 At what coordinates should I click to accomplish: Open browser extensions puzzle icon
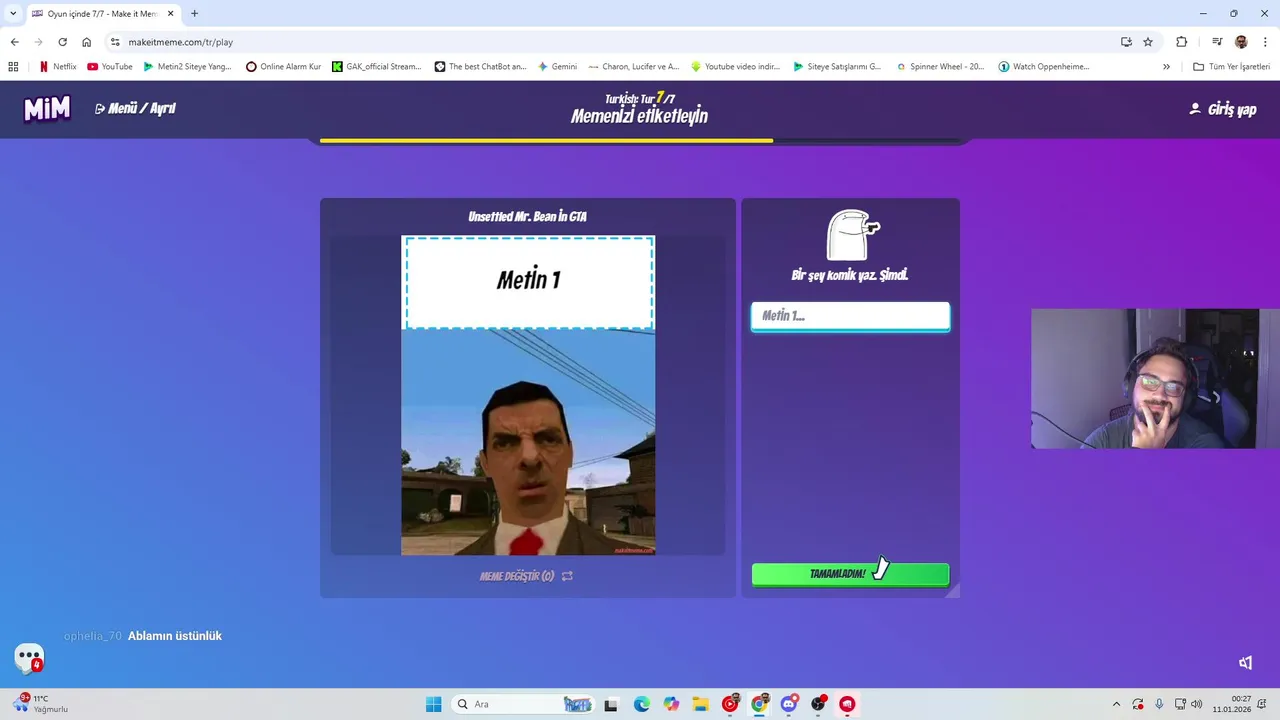point(1182,42)
